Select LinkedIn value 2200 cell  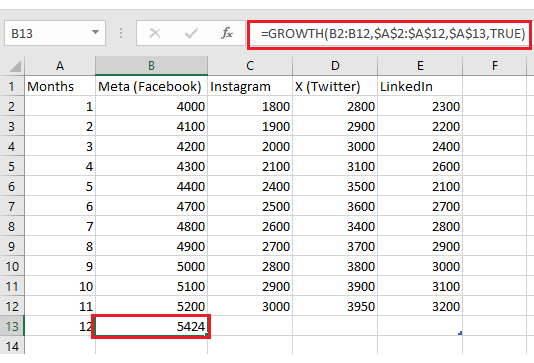tap(420, 127)
